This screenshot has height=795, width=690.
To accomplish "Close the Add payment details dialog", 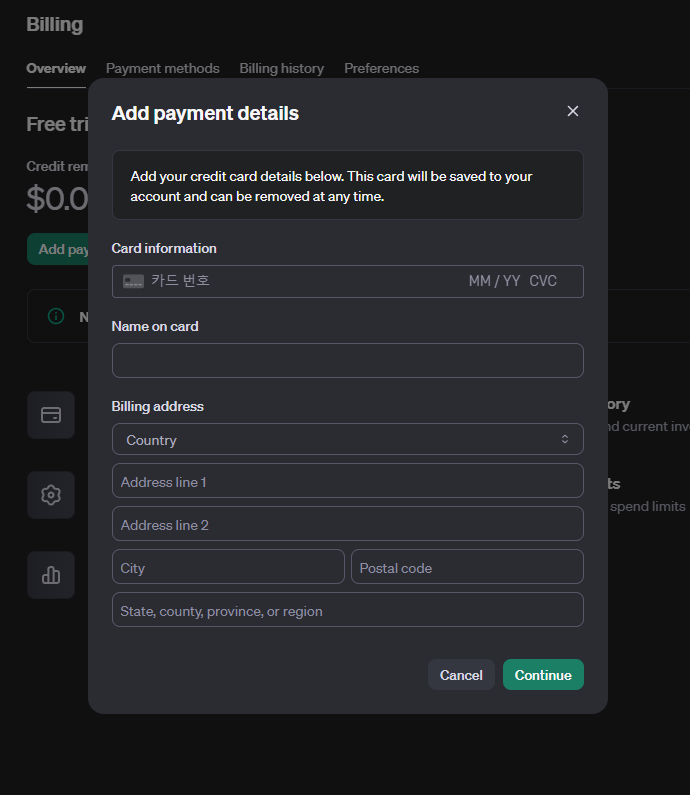I will pyautogui.click(x=573, y=111).
